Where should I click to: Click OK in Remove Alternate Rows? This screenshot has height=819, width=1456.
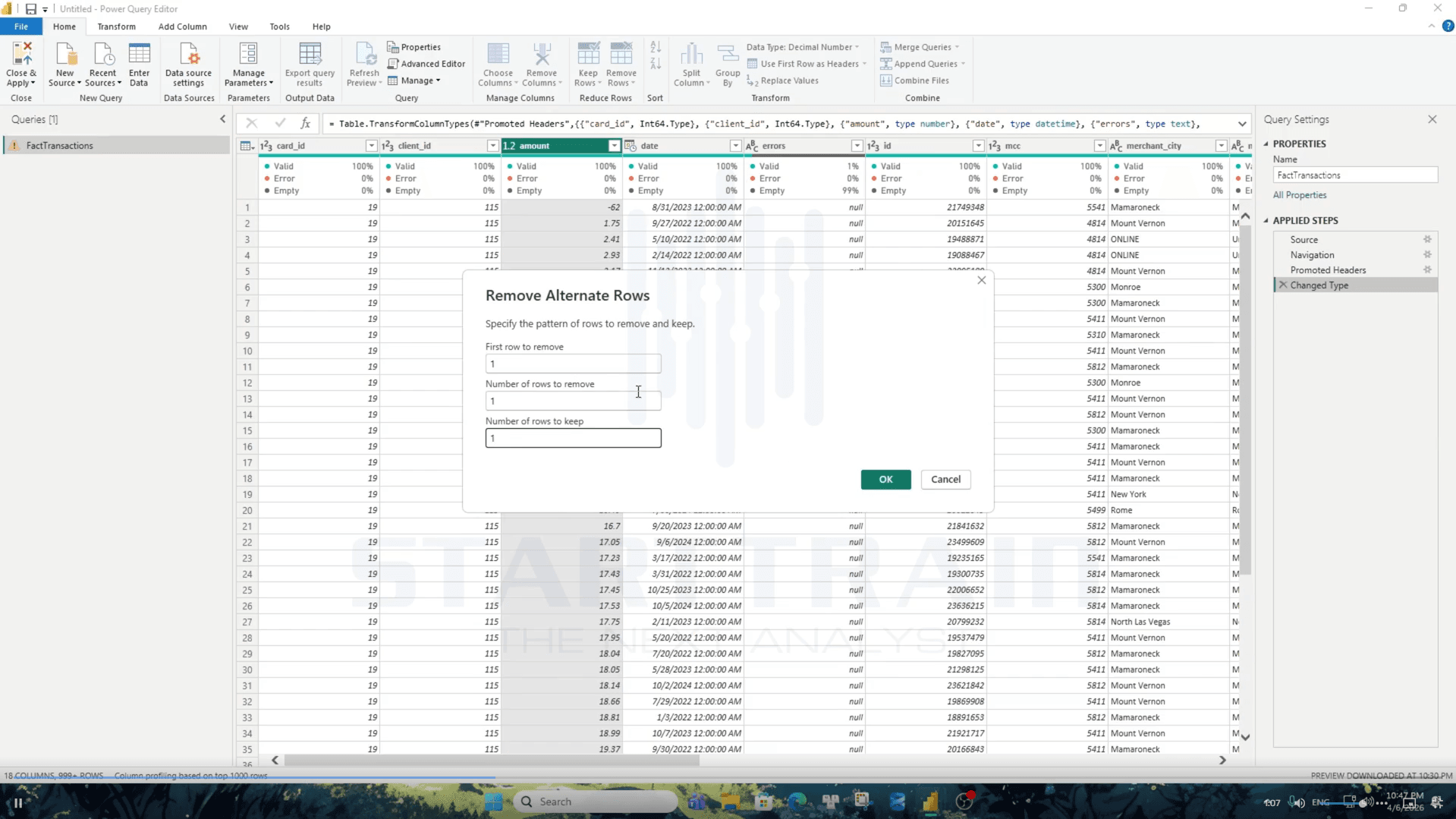[x=885, y=480]
